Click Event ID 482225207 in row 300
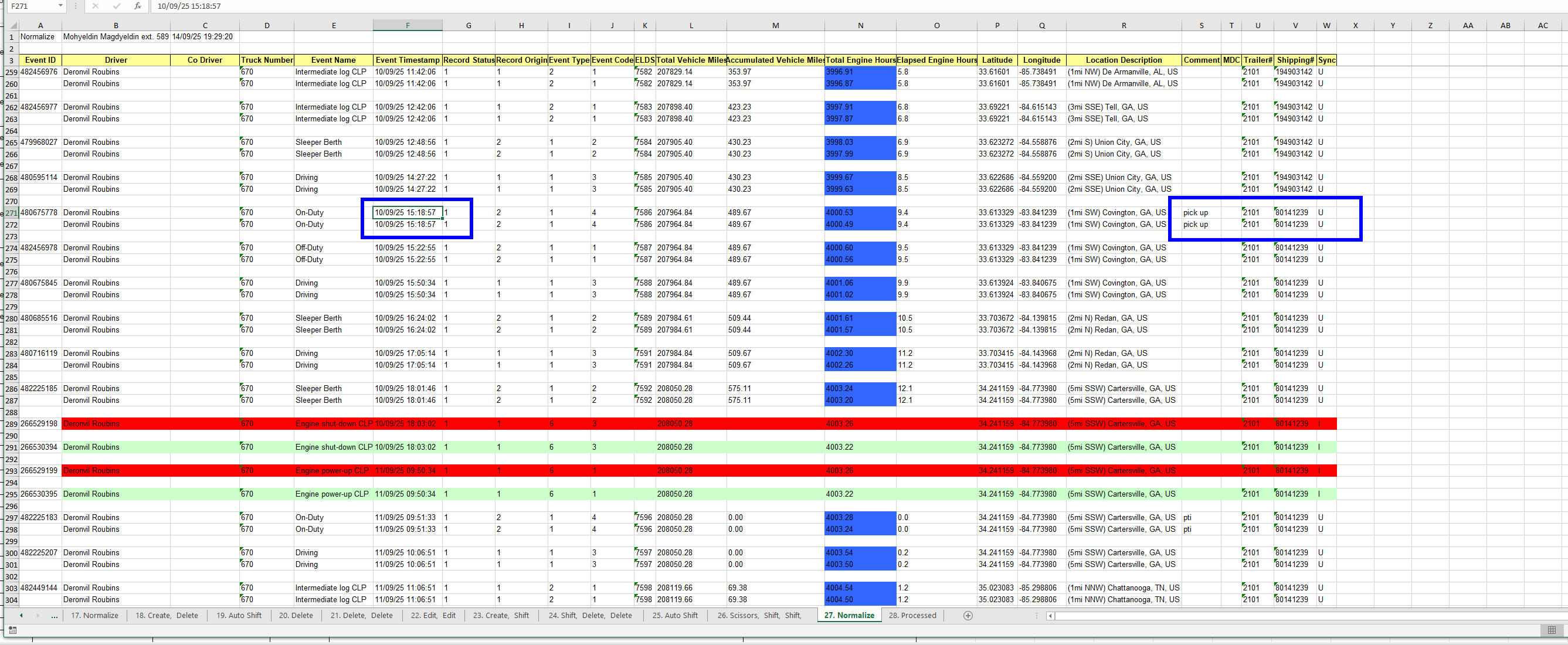 click(40, 553)
